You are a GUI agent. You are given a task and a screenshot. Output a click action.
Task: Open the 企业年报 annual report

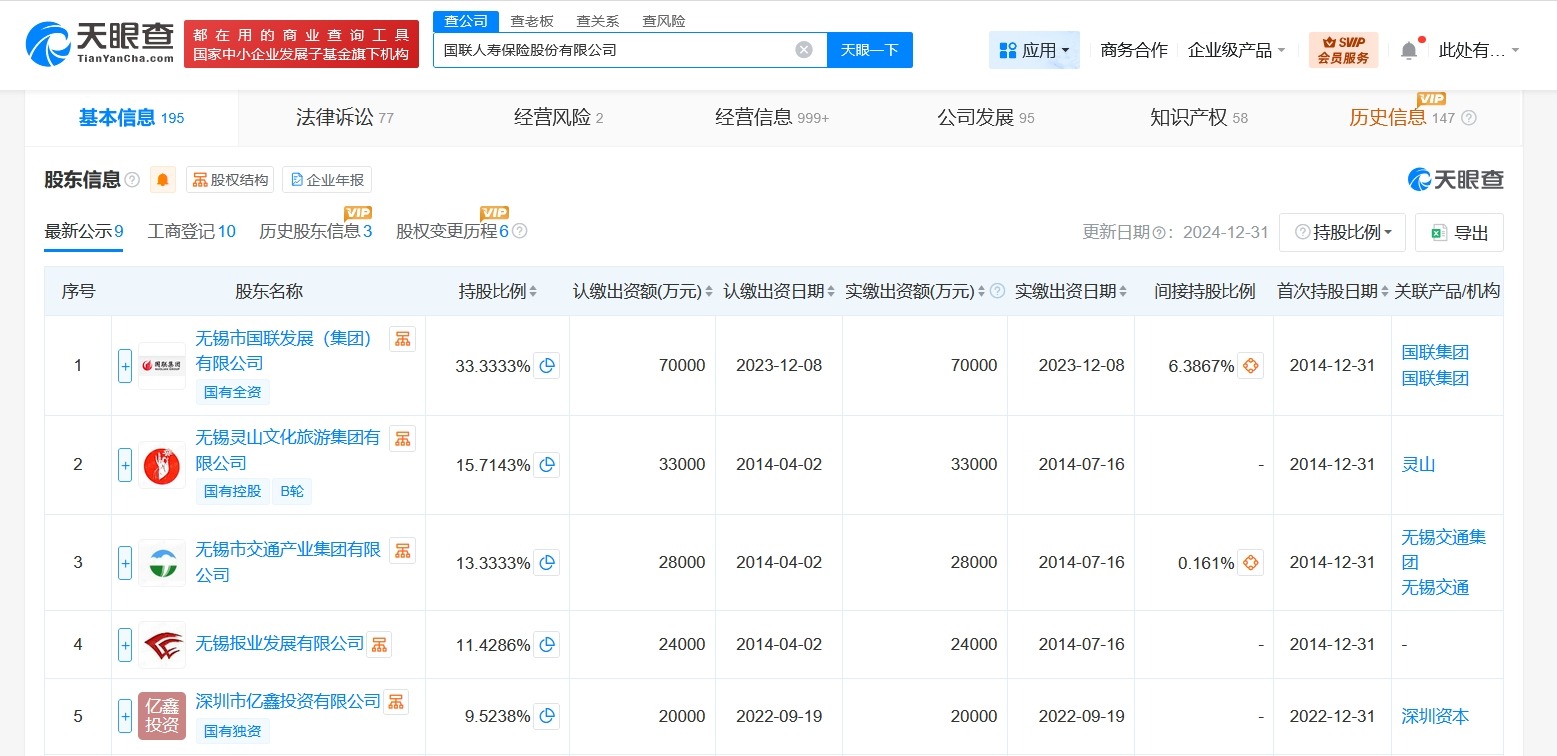click(x=327, y=179)
